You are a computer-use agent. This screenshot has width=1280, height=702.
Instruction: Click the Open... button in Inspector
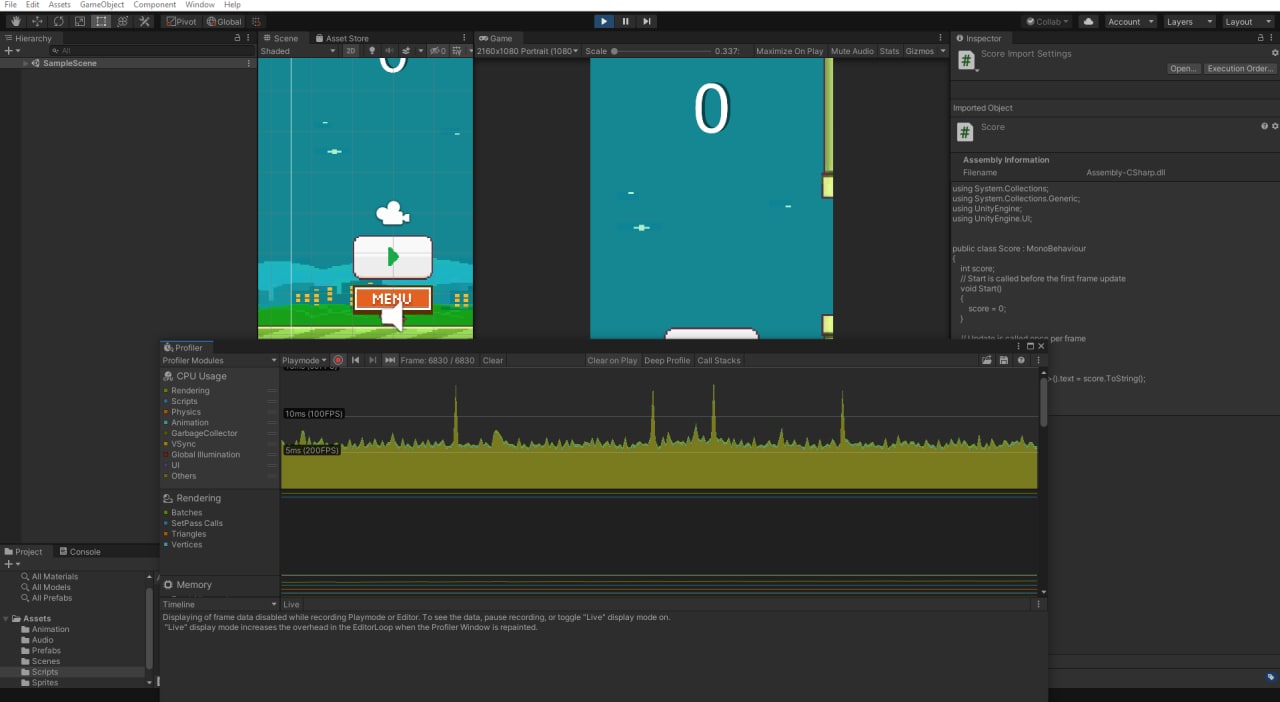(x=1184, y=68)
